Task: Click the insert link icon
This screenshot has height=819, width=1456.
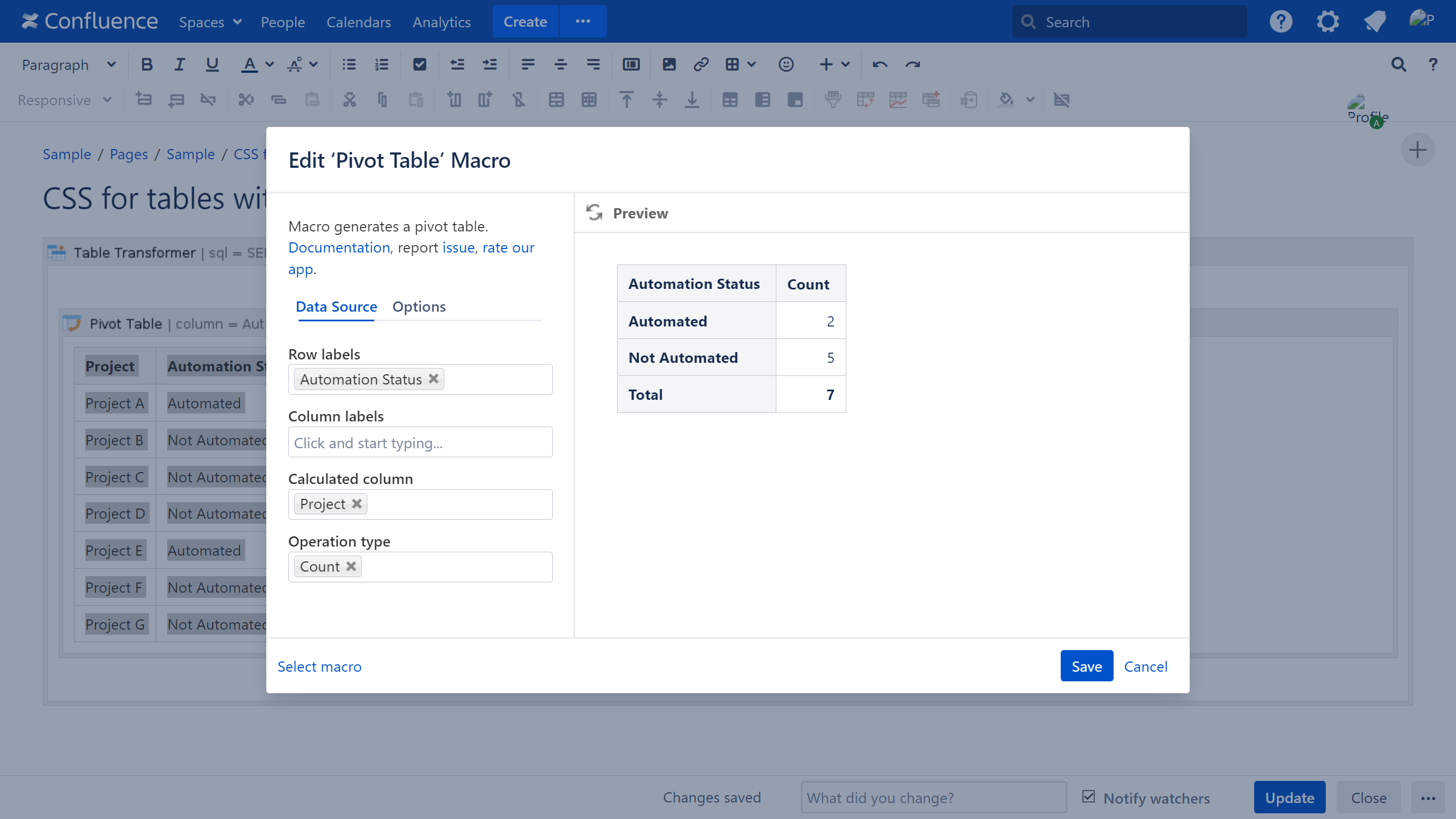Action: 701,65
